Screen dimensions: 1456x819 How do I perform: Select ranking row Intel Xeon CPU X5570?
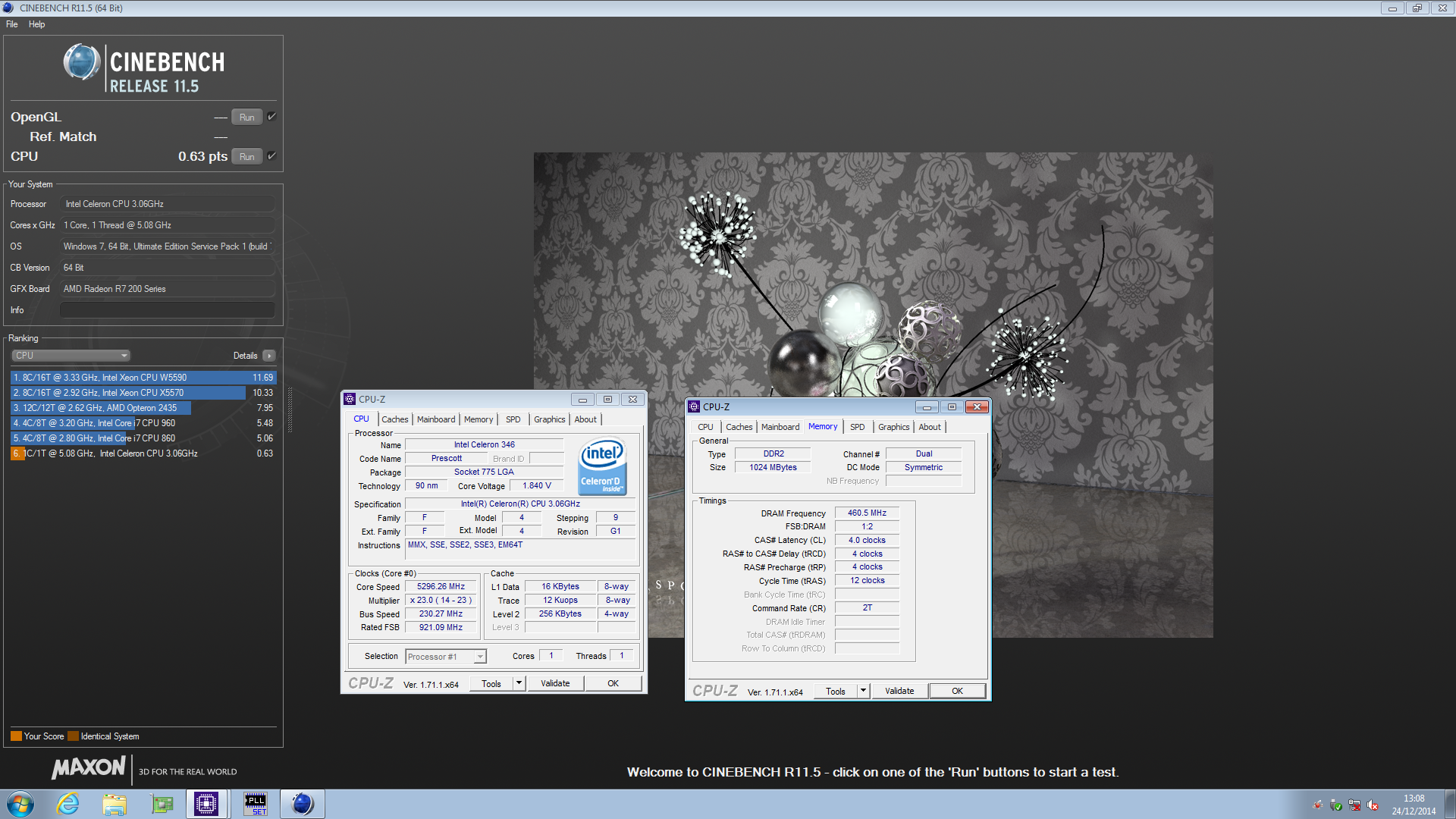pyautogui.click(x=143, y=393)
